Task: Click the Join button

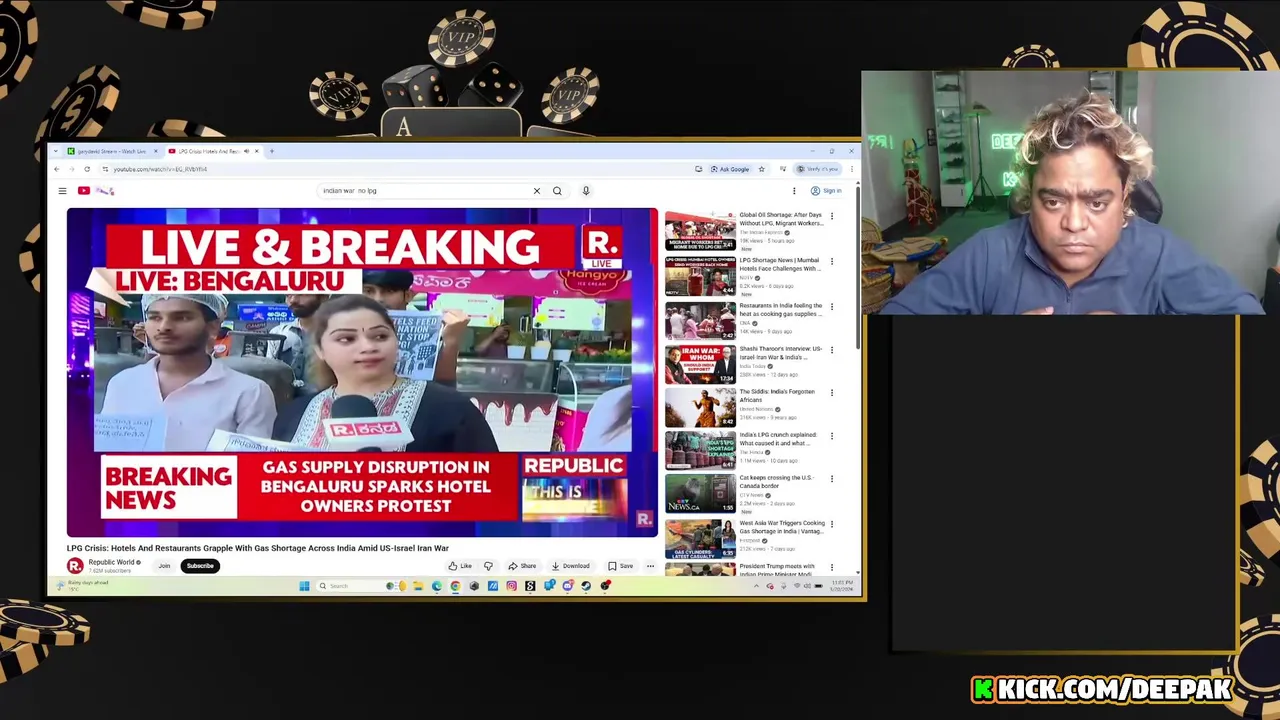Action: click(164, 566)
